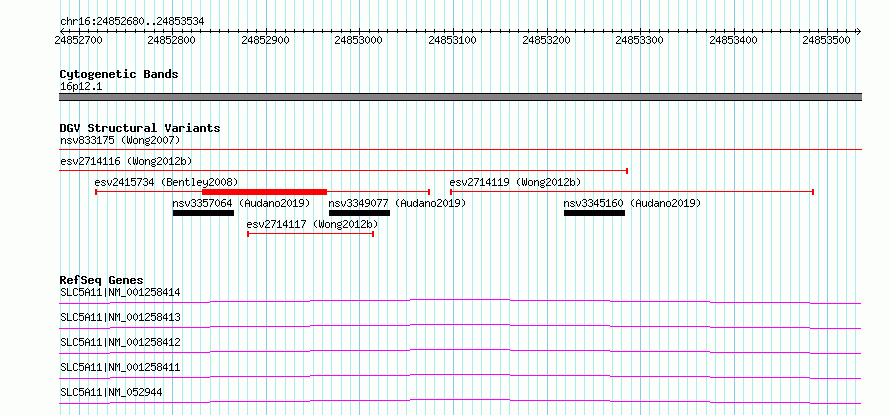Click the thick red esv2415734 variant bar
This screenshot has width=890, height=415.
[265, 192]
